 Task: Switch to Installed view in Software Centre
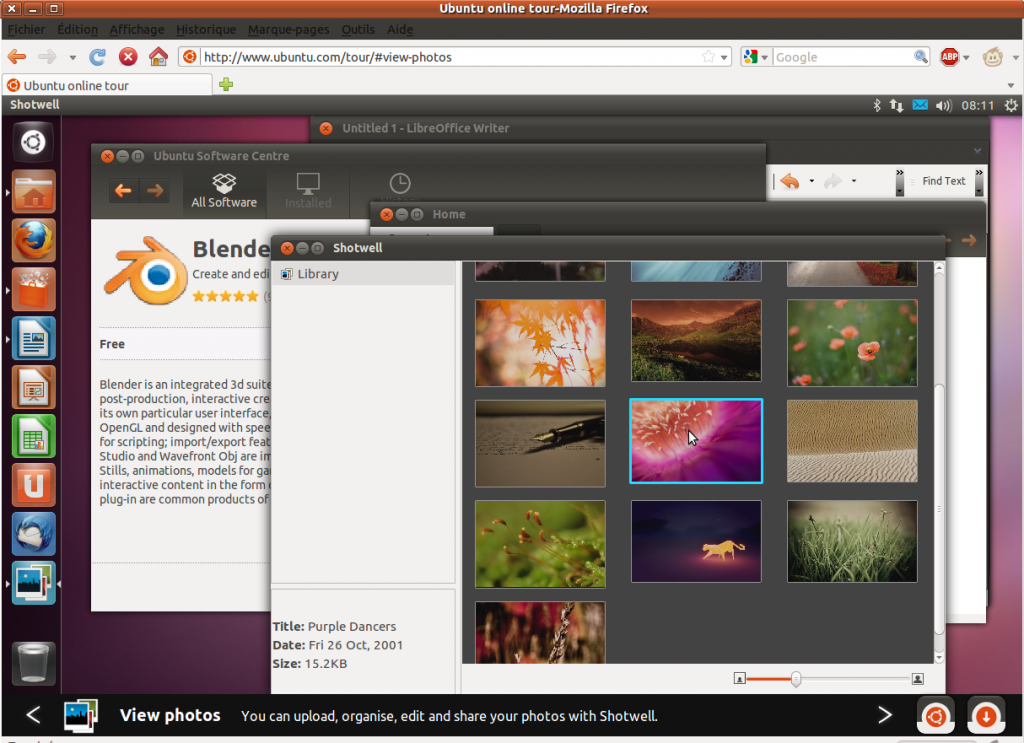[308, 191]
